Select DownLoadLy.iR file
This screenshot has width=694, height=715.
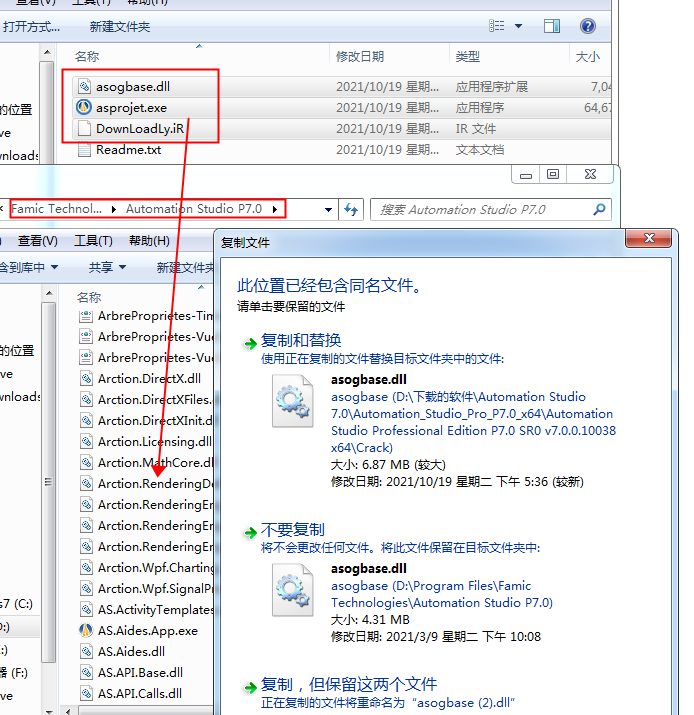coord(140,129)
